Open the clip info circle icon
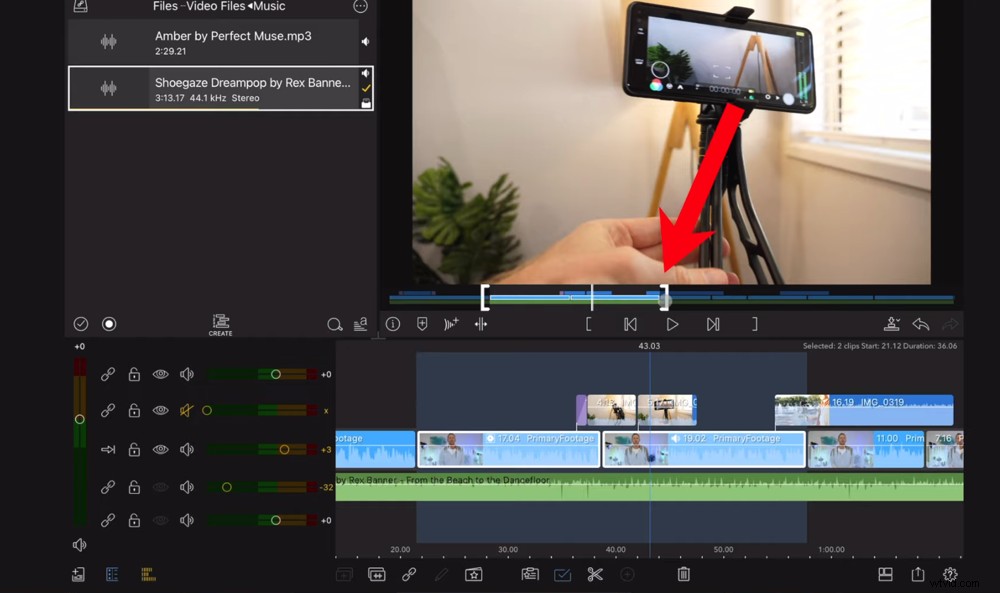 click(x=393, y=323)
